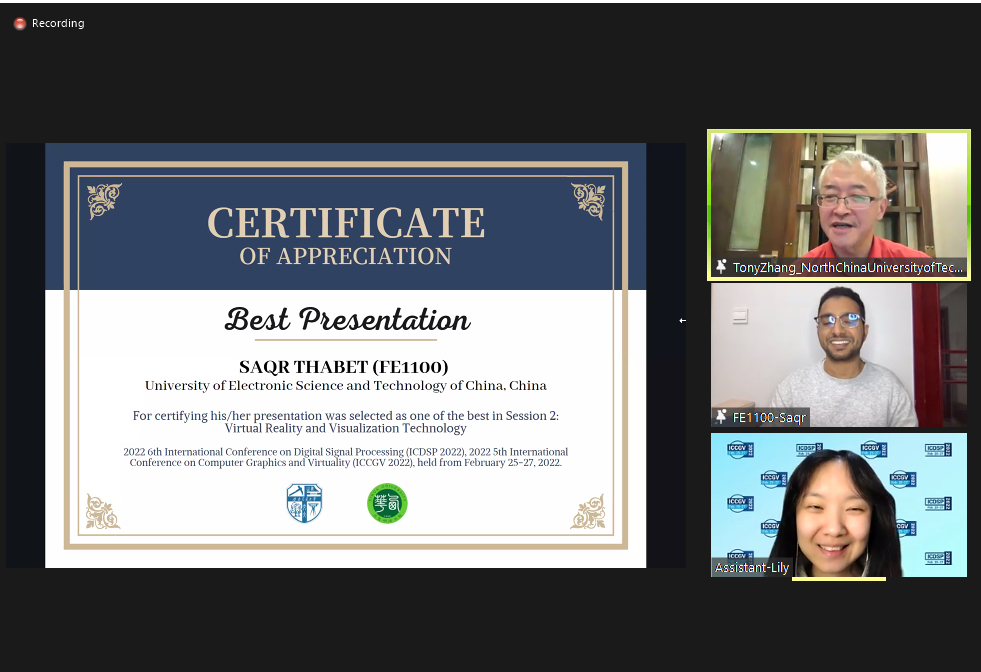Image resolution: width=981 pixels, height=672 pixels.
Task: Select Assistant-Lily participant video tile
Action: pos(838,504)
